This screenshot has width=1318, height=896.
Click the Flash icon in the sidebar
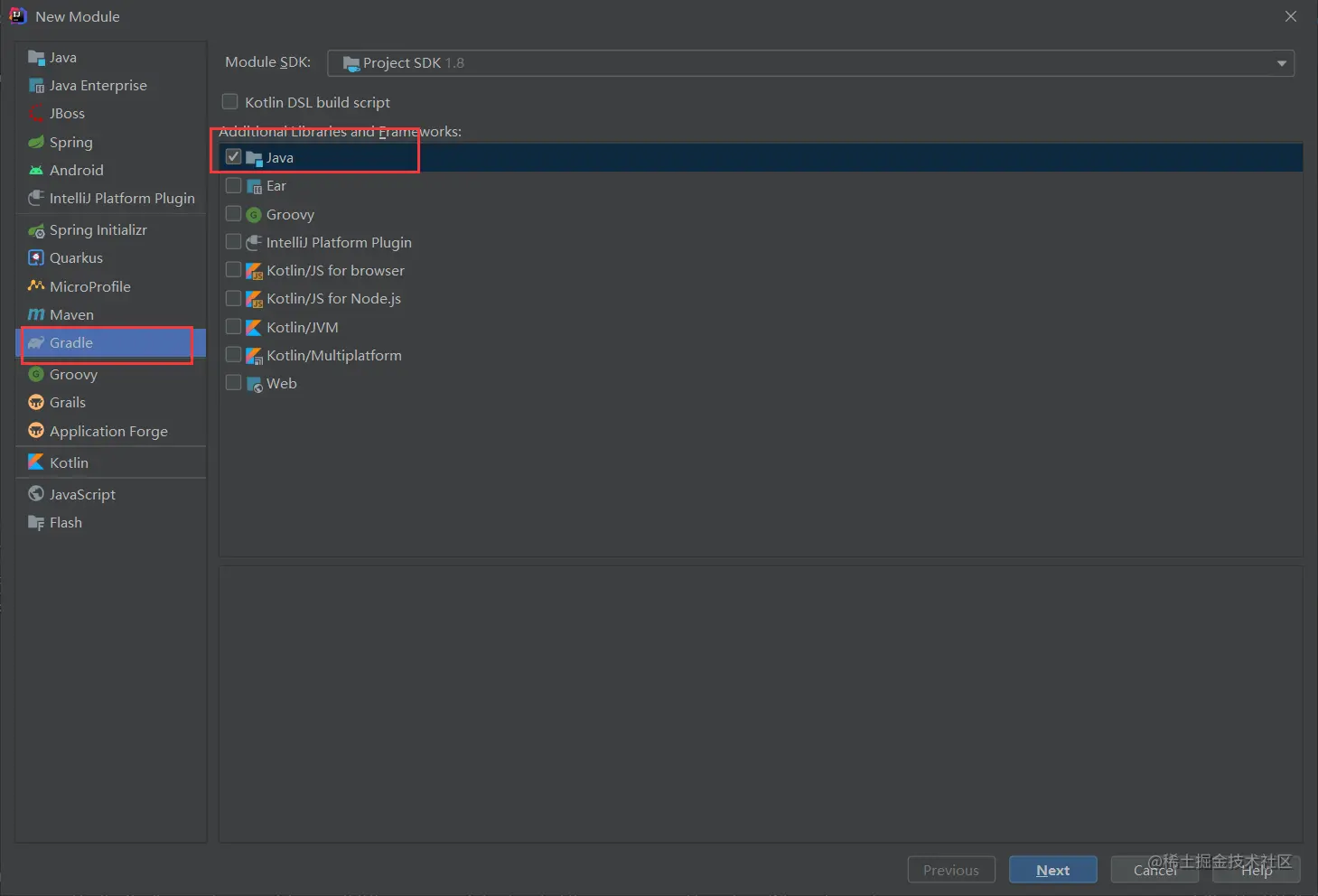[36, 523]
